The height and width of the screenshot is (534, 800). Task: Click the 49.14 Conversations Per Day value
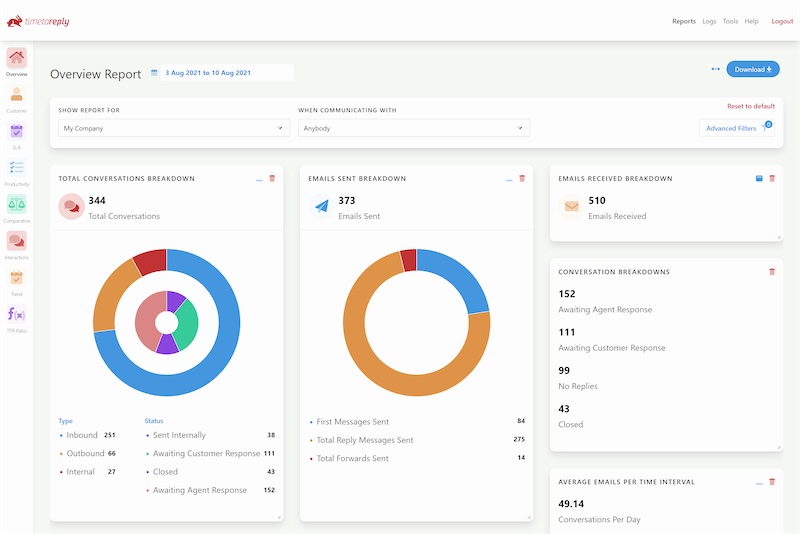(x=571, y=504)
